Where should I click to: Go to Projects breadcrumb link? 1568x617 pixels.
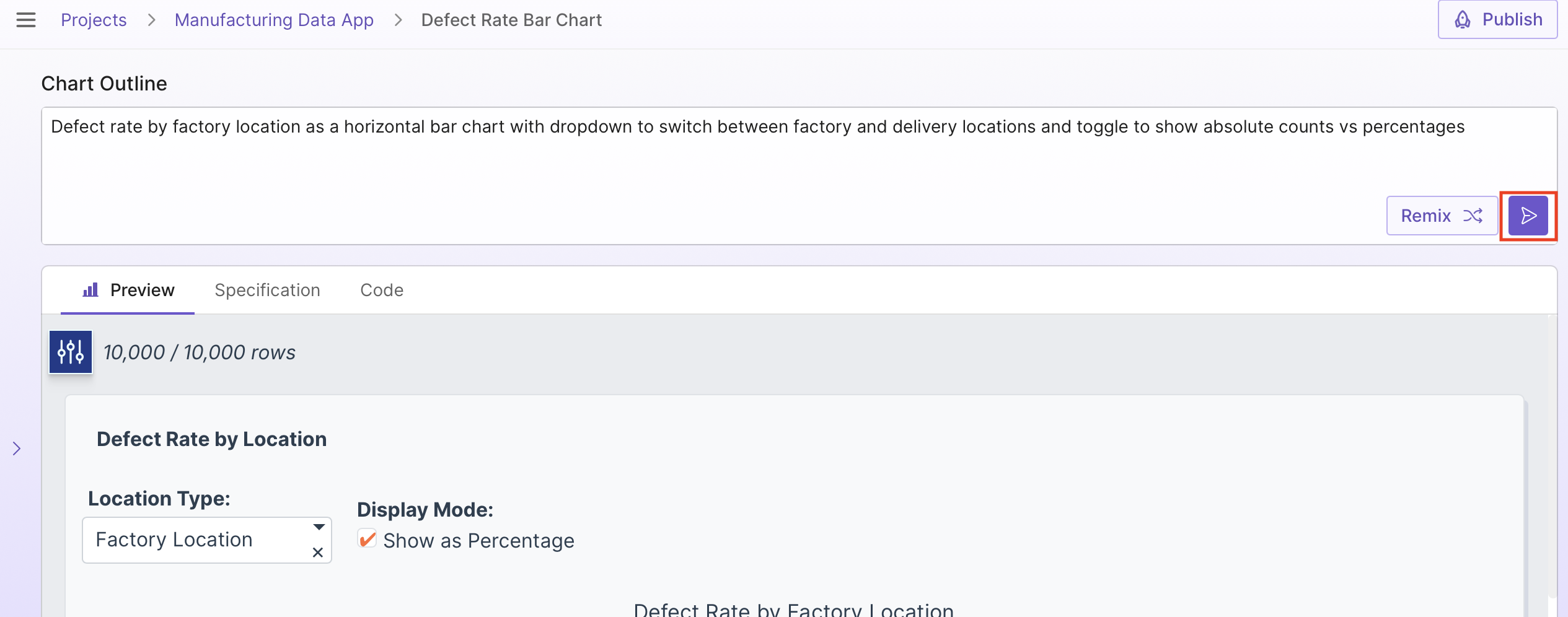pyautogui.click(x=94, y=20)
